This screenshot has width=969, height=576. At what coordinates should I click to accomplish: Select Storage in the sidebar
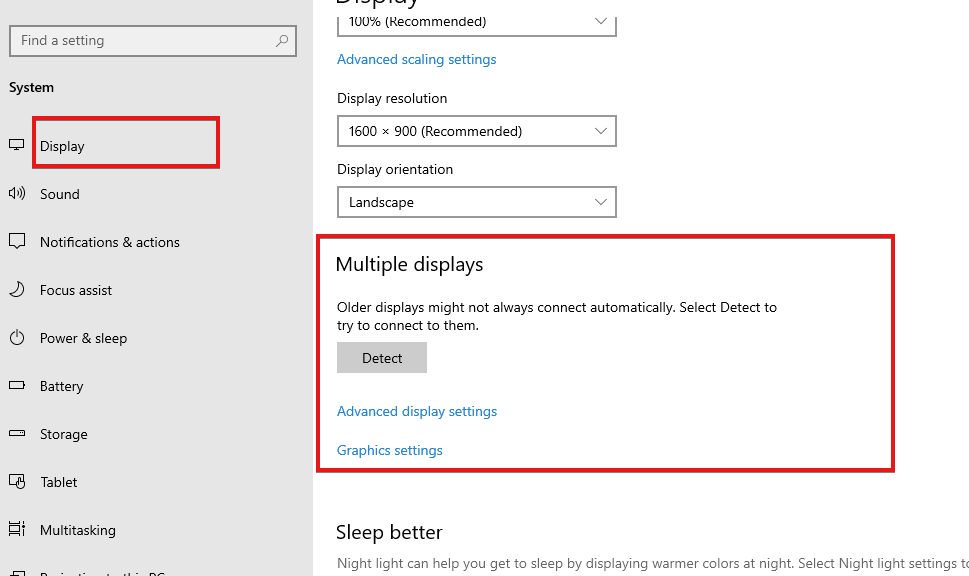(64, 434)
